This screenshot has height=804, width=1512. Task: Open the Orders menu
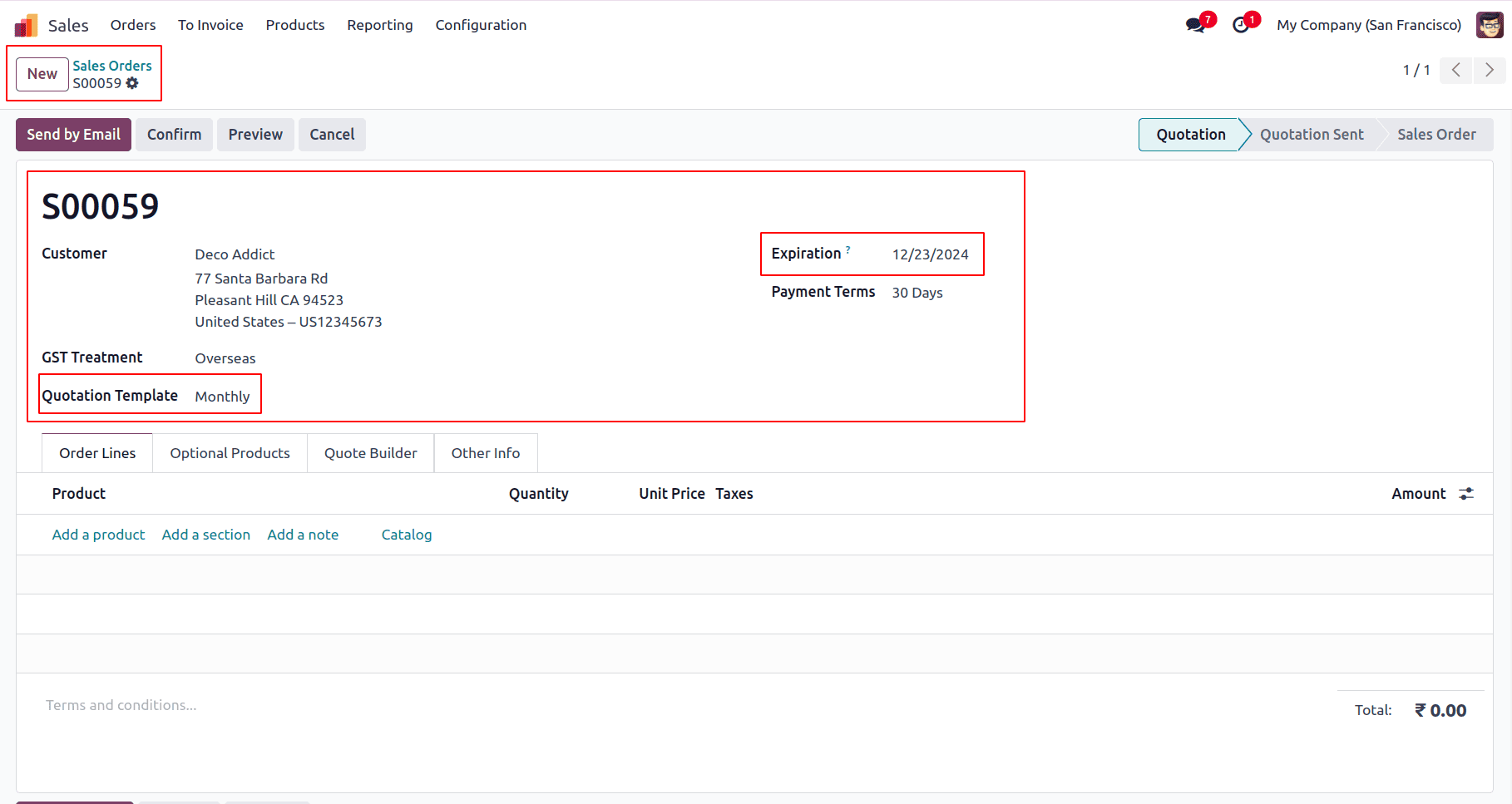pyautogui.click(x=133, y=25)
